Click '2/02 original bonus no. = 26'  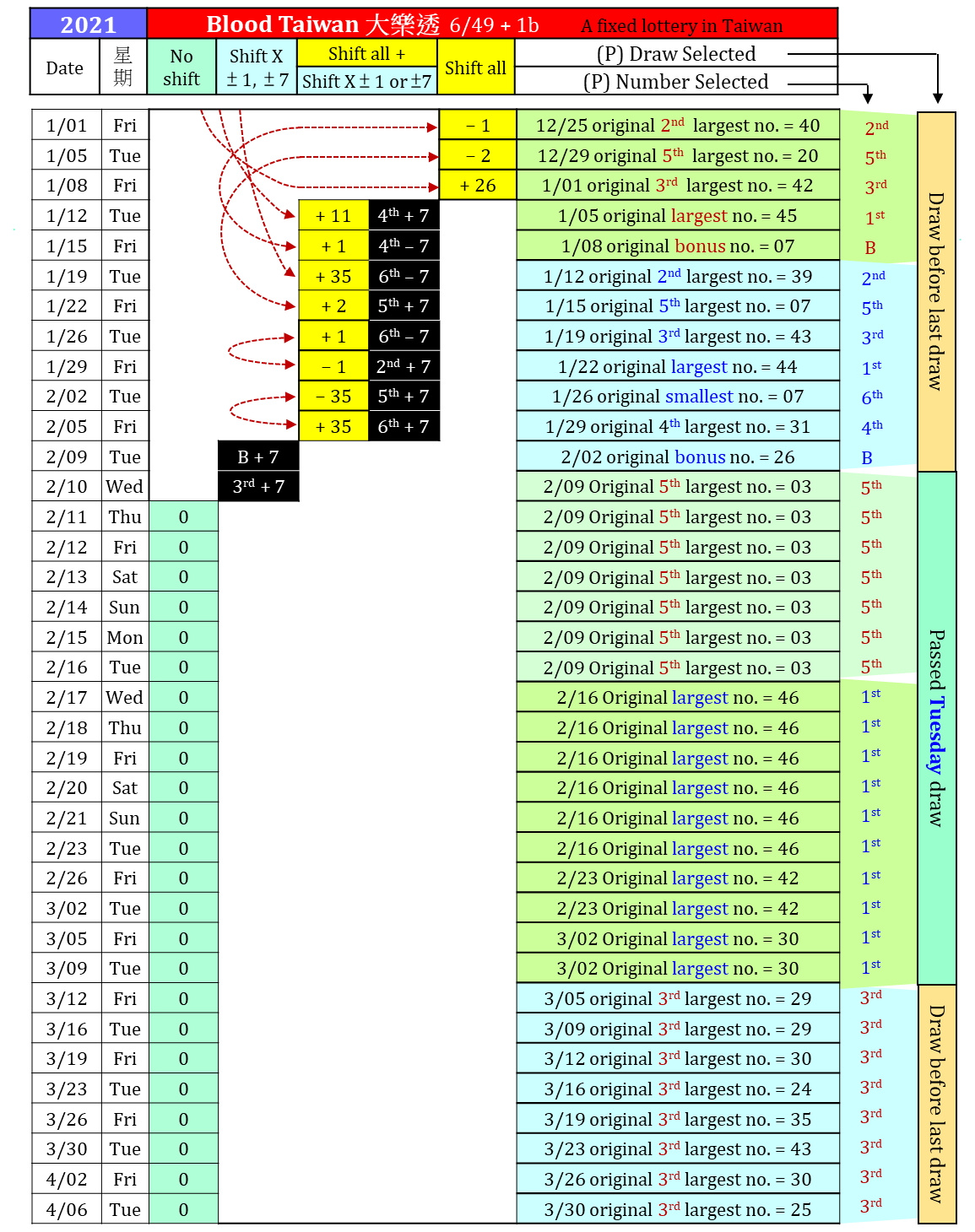click(678, 457)
